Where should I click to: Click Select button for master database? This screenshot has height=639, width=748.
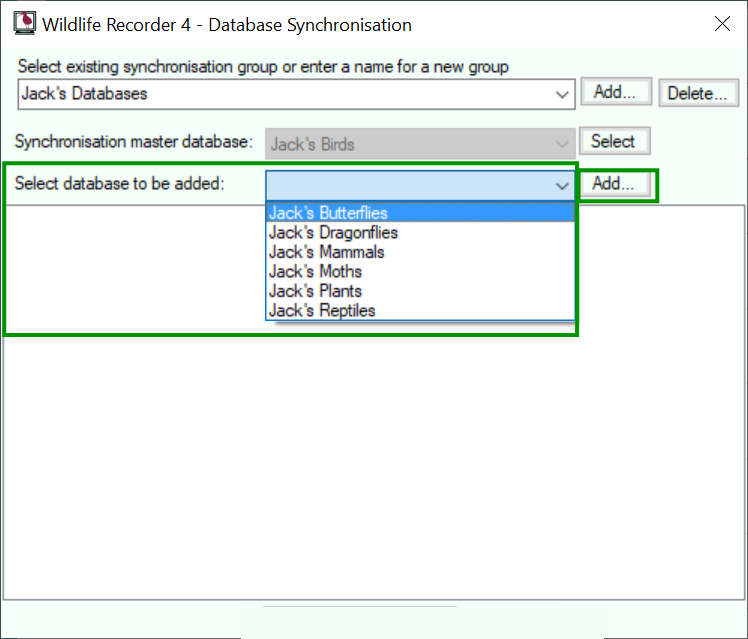pyautogui.click(x=614, y=141)
